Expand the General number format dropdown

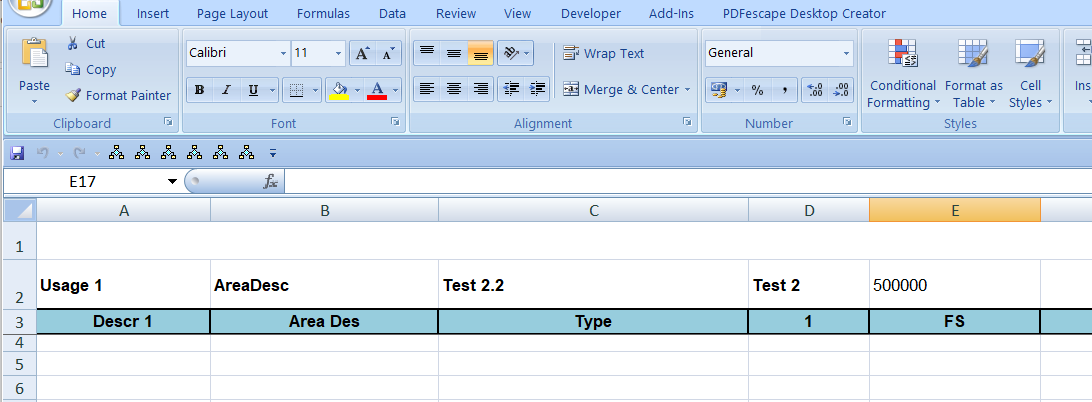click(x=846, y=53)
